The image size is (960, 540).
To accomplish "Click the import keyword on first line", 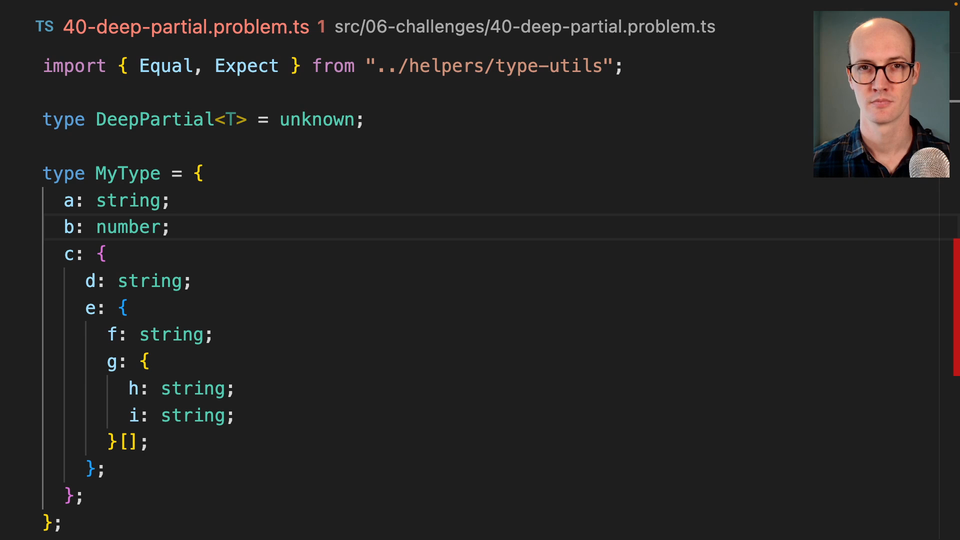I will pyautogui.click(x=74, y=66).
